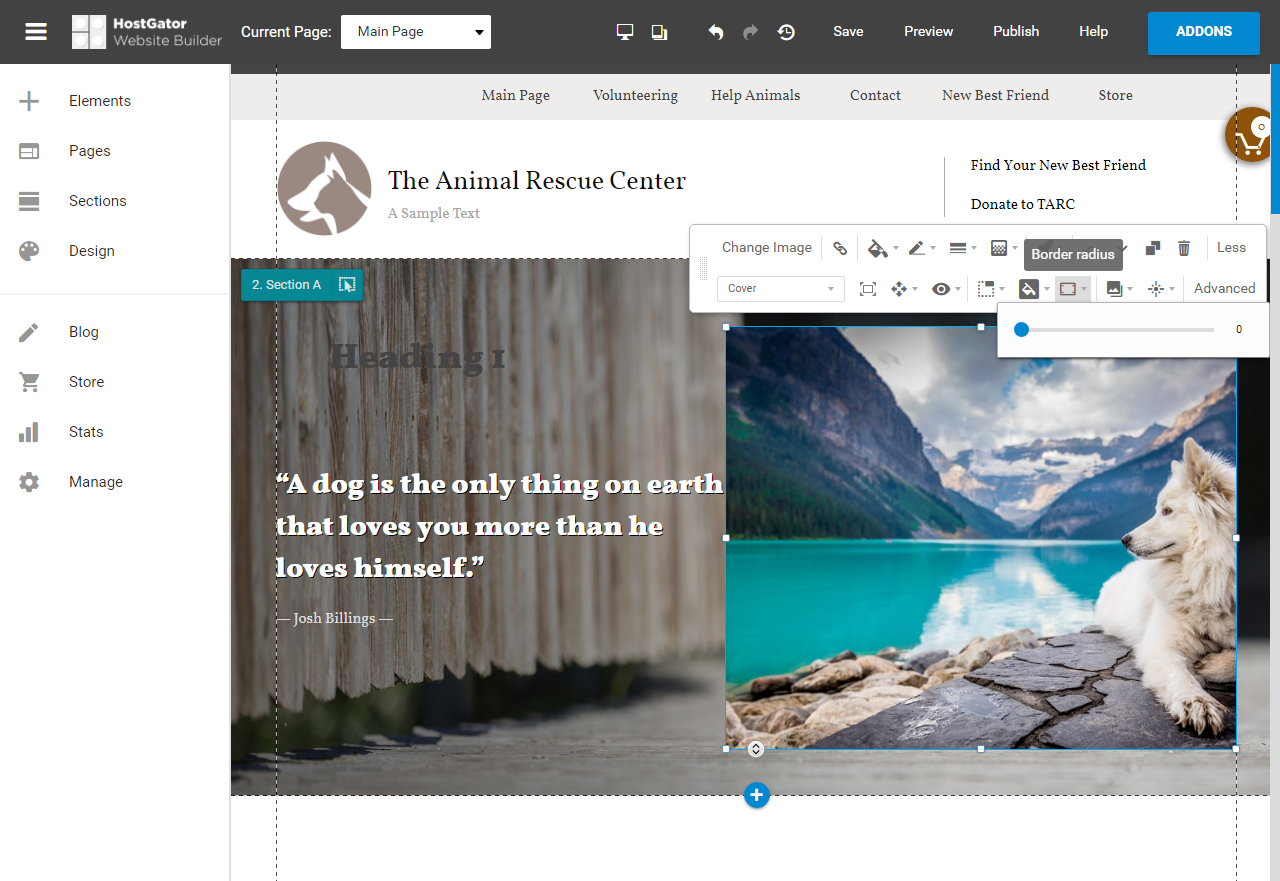Delete the image with the trash icon

[x=1184, y=248]
